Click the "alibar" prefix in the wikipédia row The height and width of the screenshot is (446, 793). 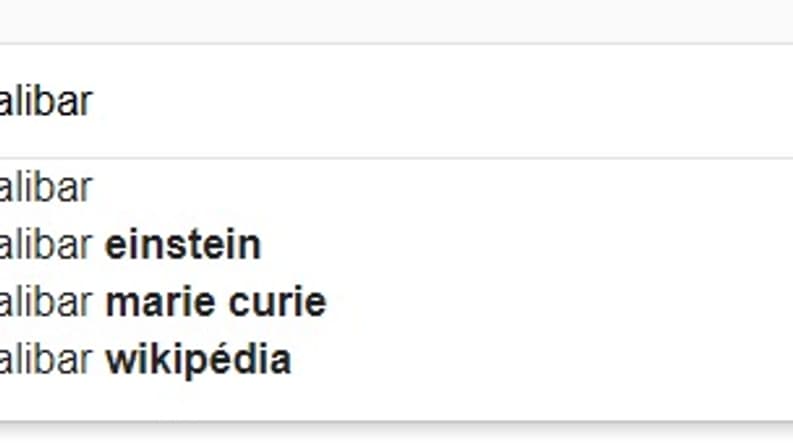point(46,360)
